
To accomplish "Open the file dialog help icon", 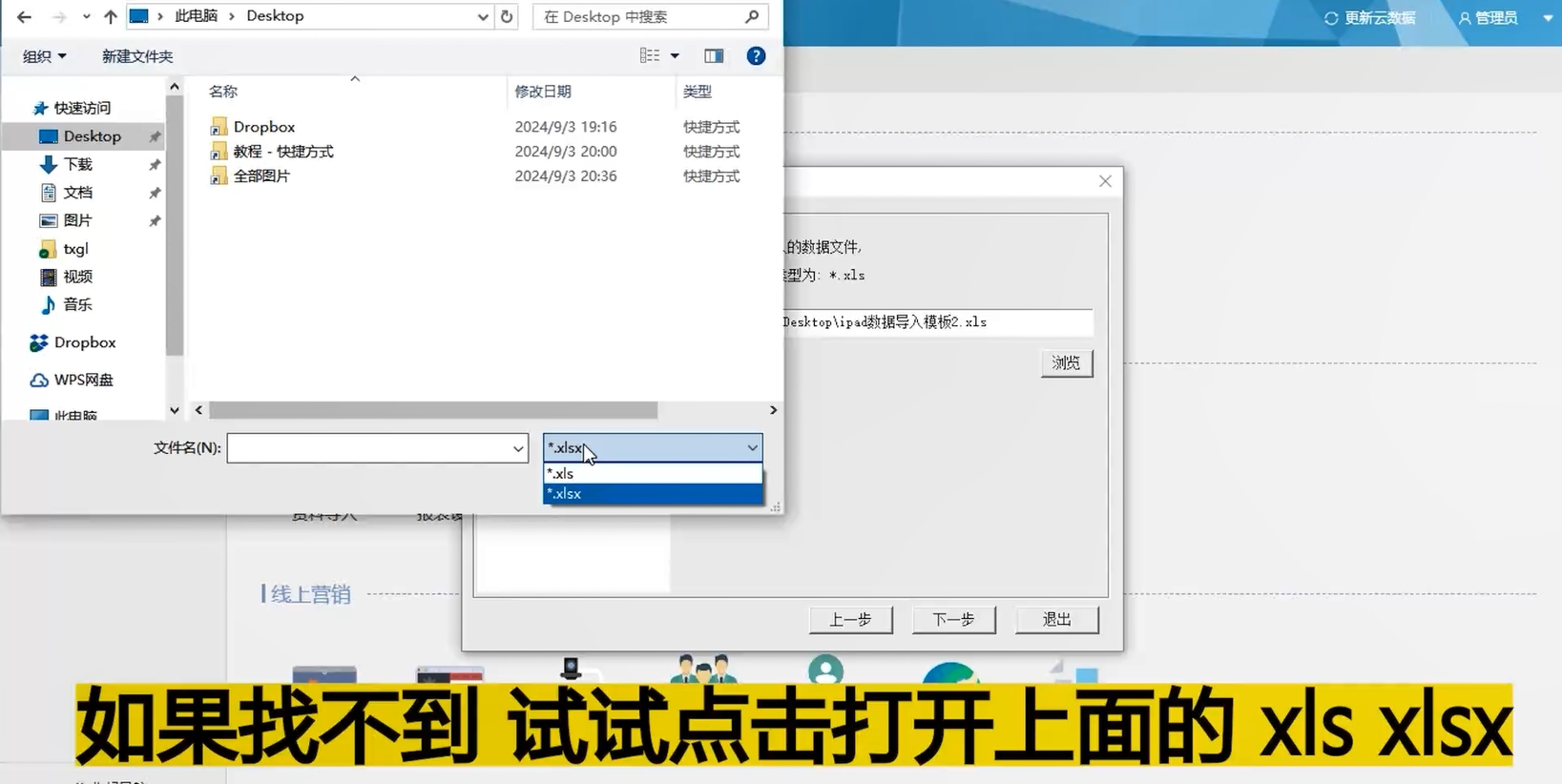I will 756,56.
